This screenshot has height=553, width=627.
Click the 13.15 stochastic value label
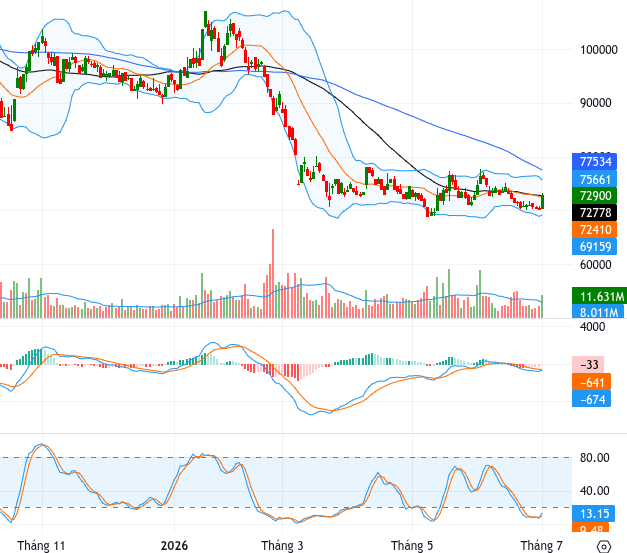coord(594,513)
